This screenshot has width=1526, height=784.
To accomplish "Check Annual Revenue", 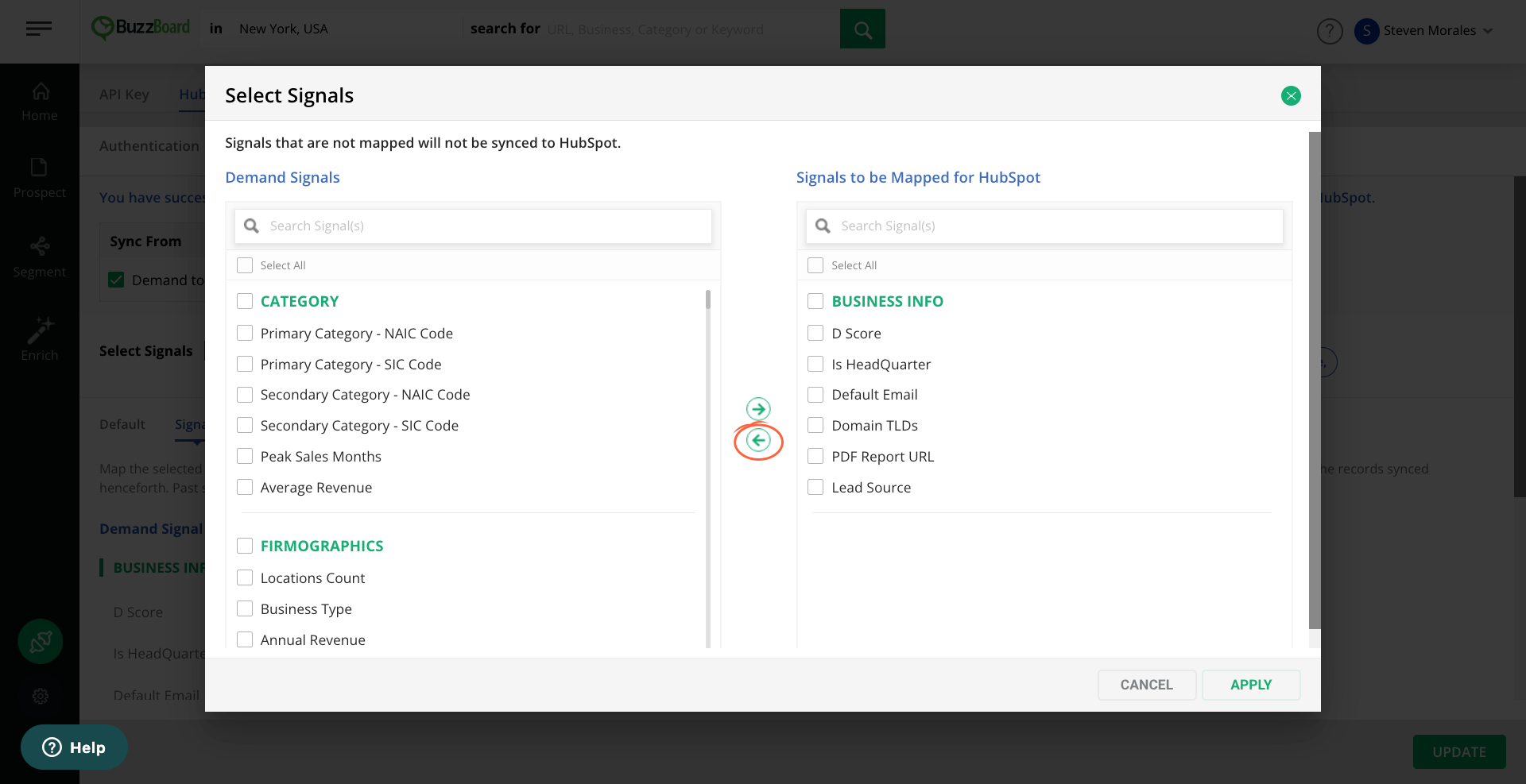I will click(245, 639).
